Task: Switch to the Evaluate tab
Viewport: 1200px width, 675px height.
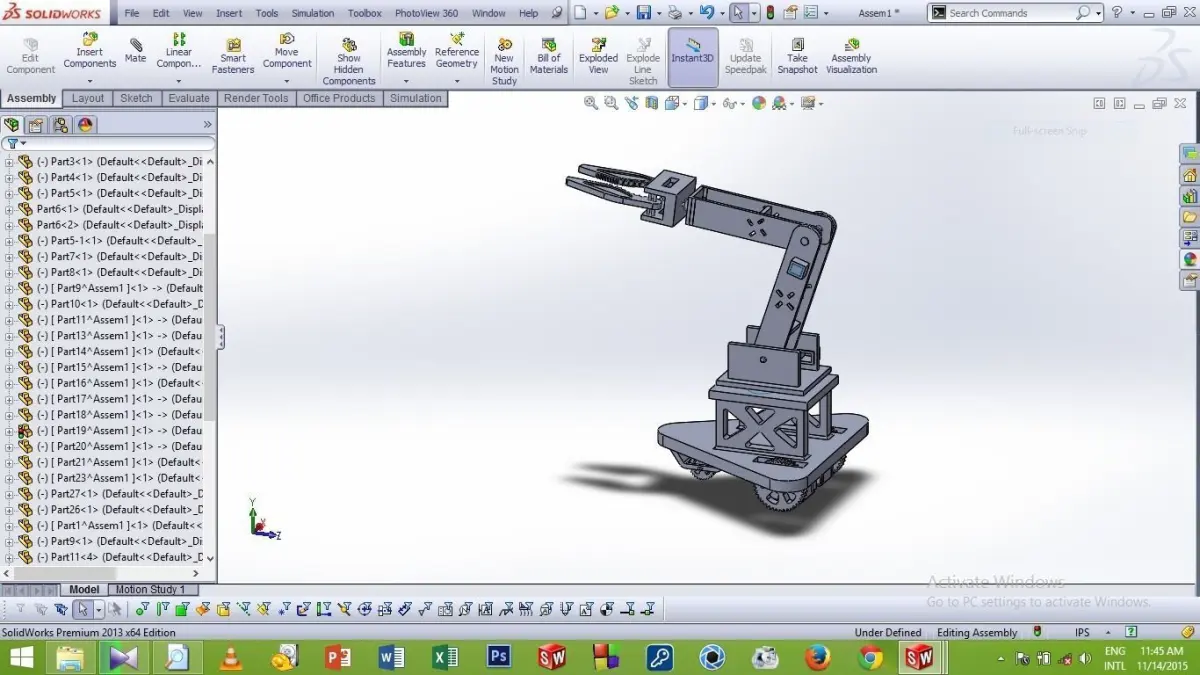Action: click(189, 98)
